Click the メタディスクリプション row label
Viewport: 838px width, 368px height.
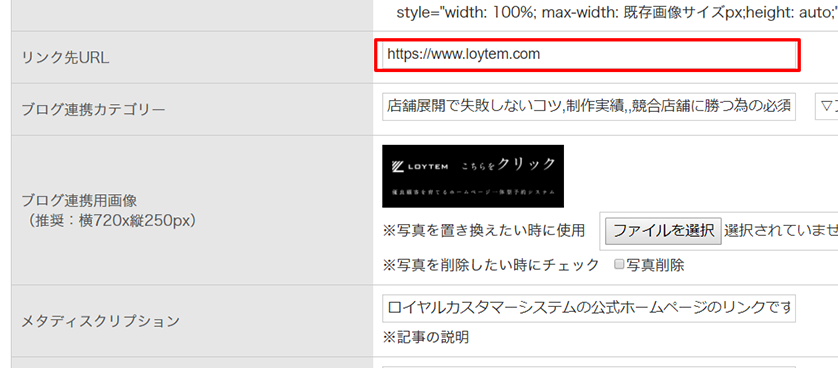pyautogui.click(x=100, y=322)
